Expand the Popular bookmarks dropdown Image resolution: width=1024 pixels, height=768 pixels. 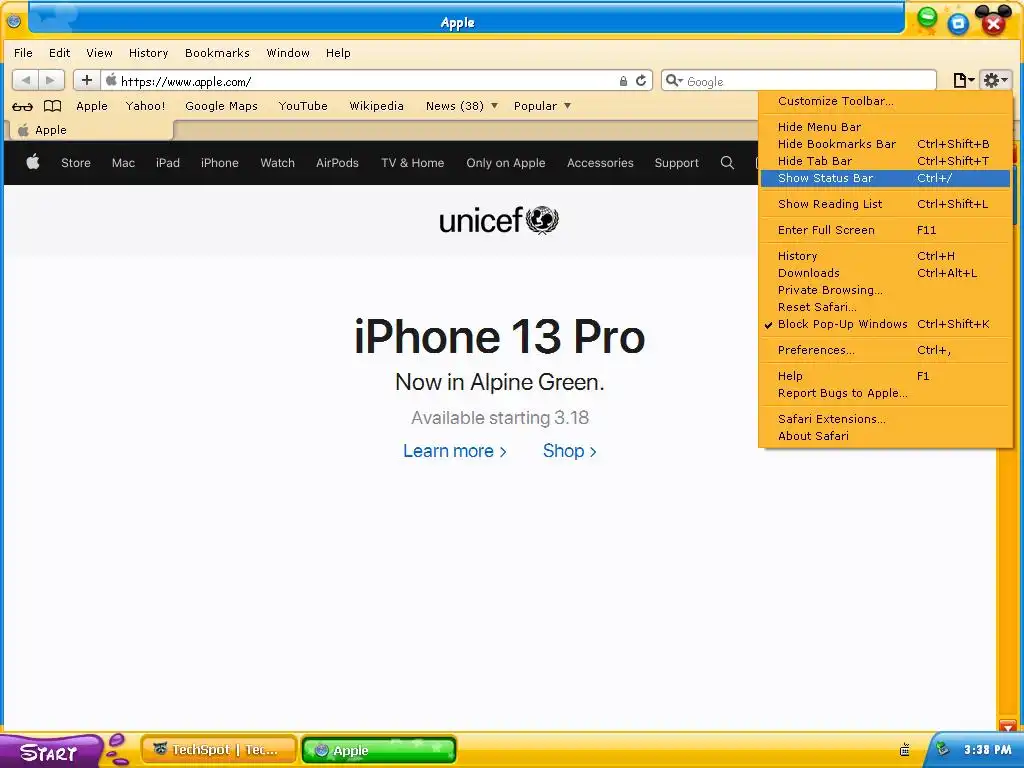pos(542,106)
